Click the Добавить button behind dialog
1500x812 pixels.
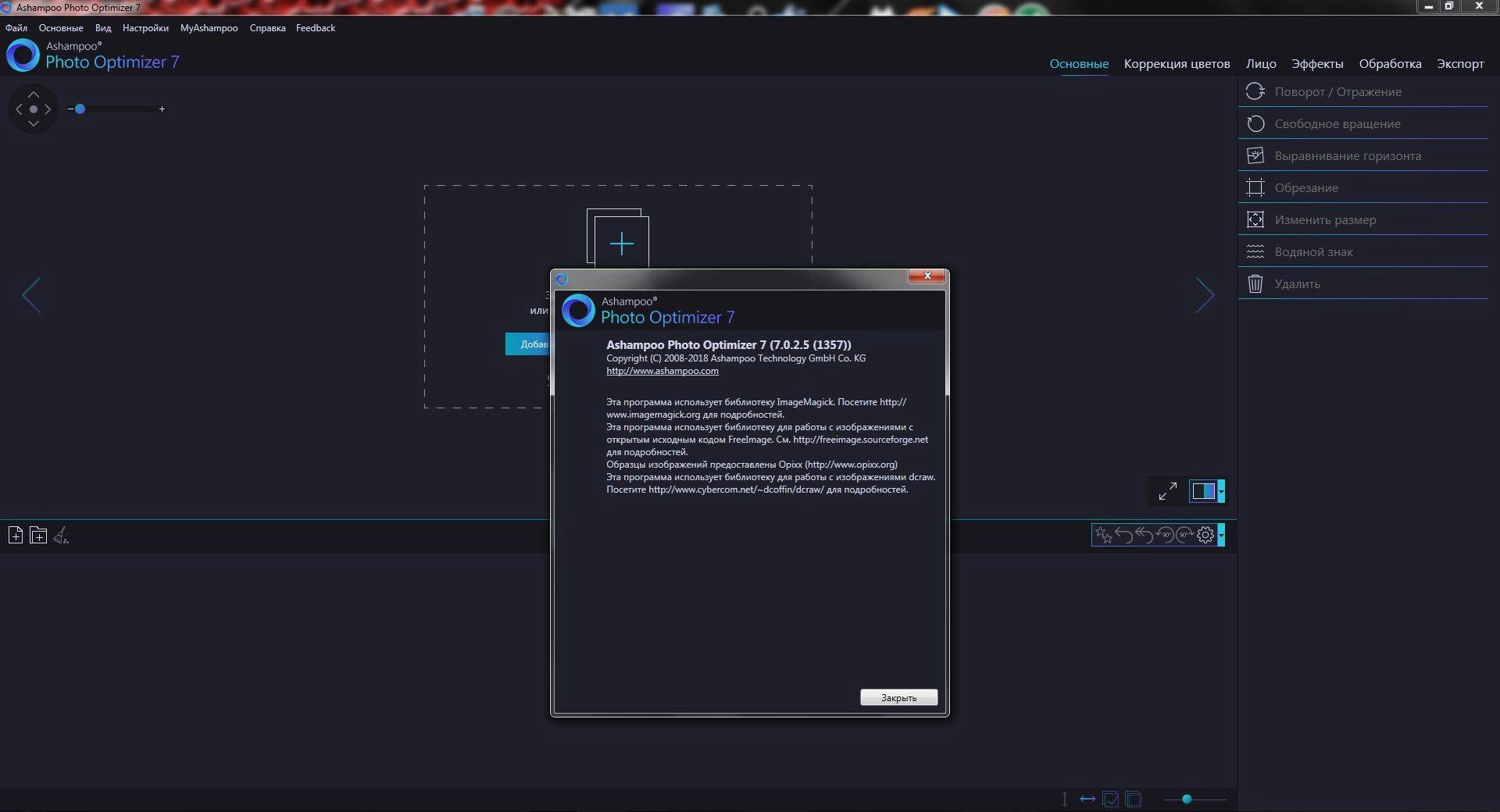[528, 344]
